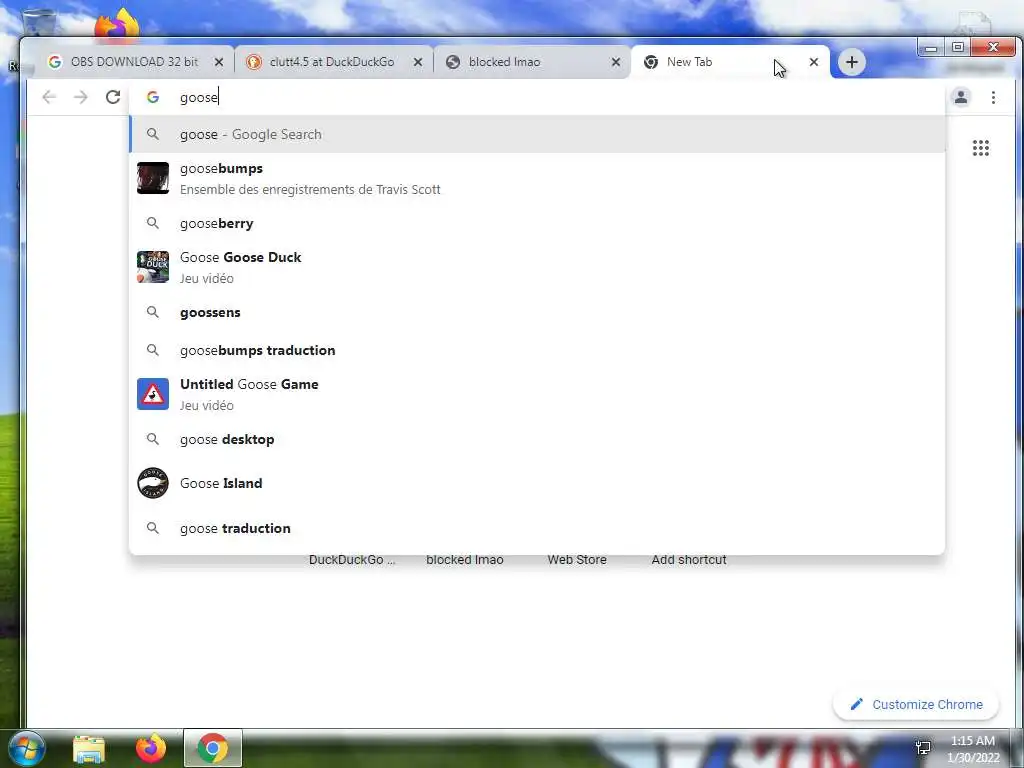Launch Firefox from the taskbar
The height and width of the screenshot is (768, 1024).
click(151, 748)
